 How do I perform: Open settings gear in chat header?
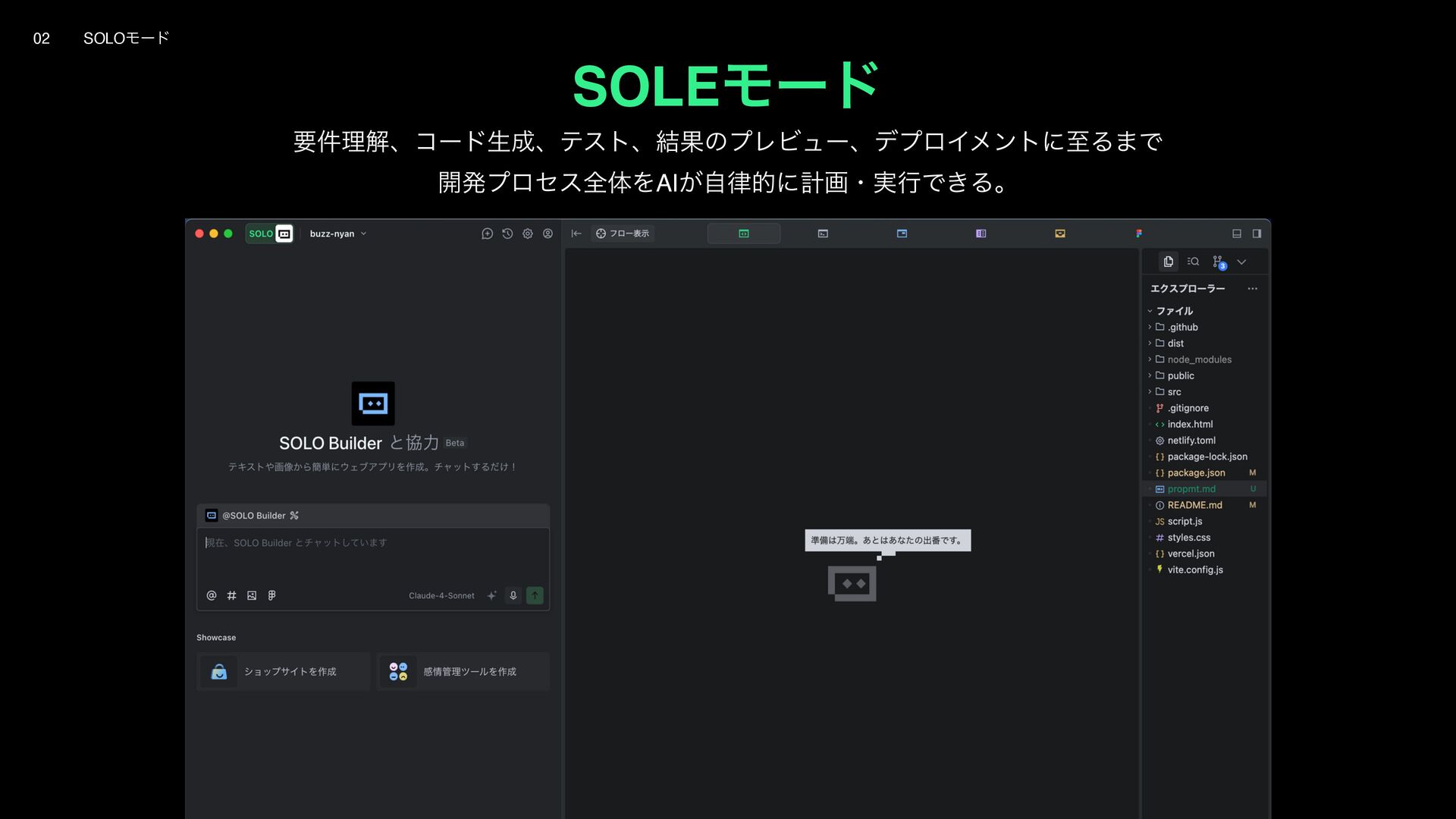528,234
